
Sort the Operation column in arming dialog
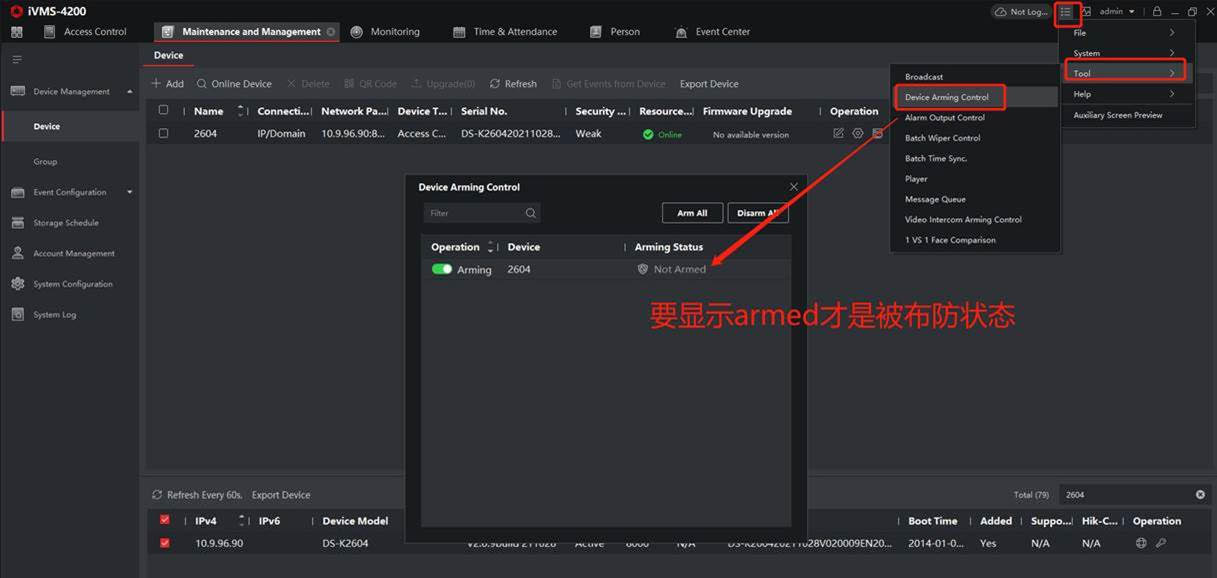[490, 247]
